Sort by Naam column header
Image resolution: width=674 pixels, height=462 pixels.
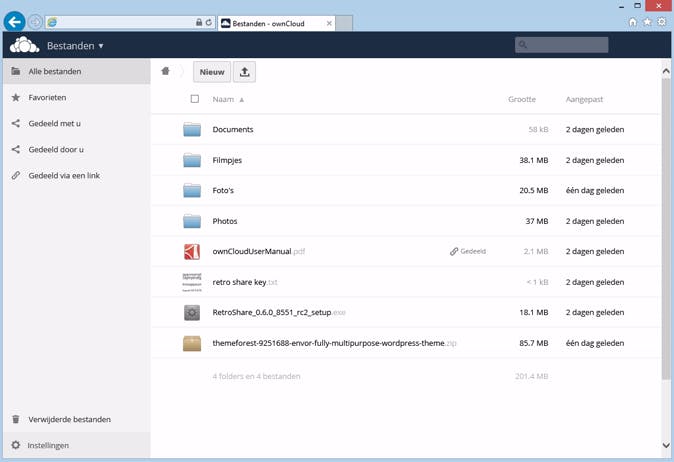pyautogui.click(x=228, y=99)
